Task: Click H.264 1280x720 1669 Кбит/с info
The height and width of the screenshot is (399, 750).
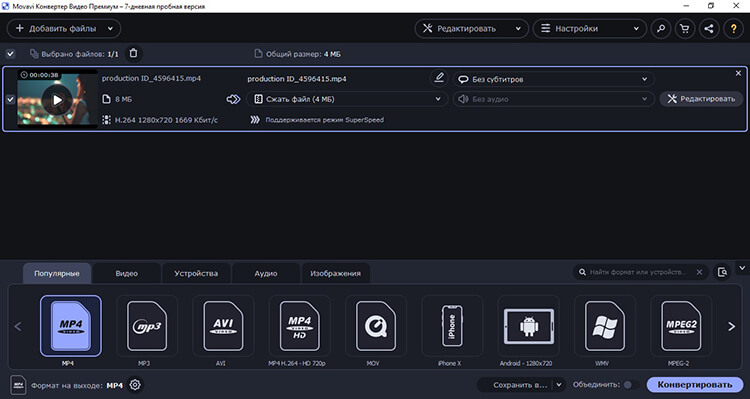Action: coord(166,120)
